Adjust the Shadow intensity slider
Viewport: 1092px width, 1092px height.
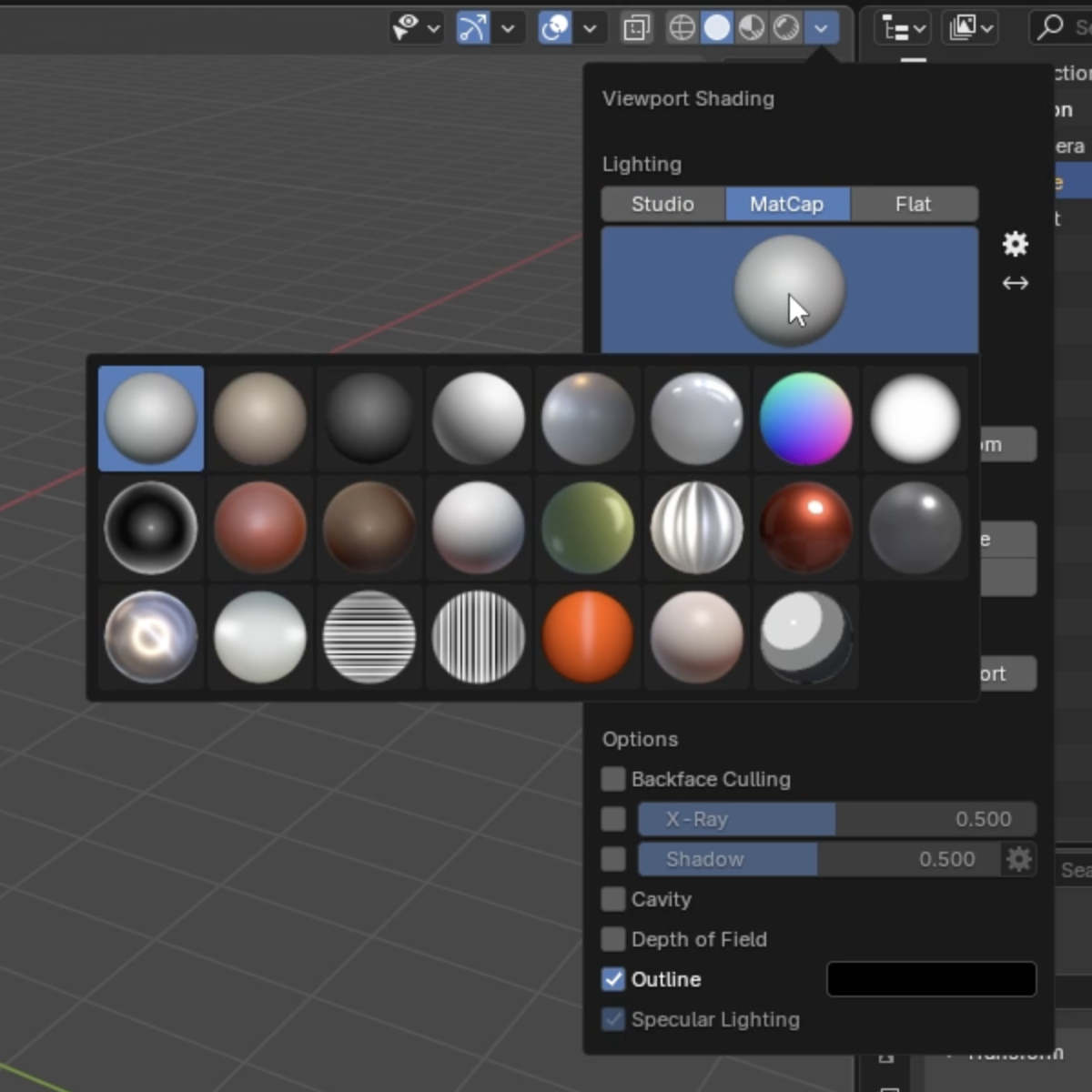(819, 859)
